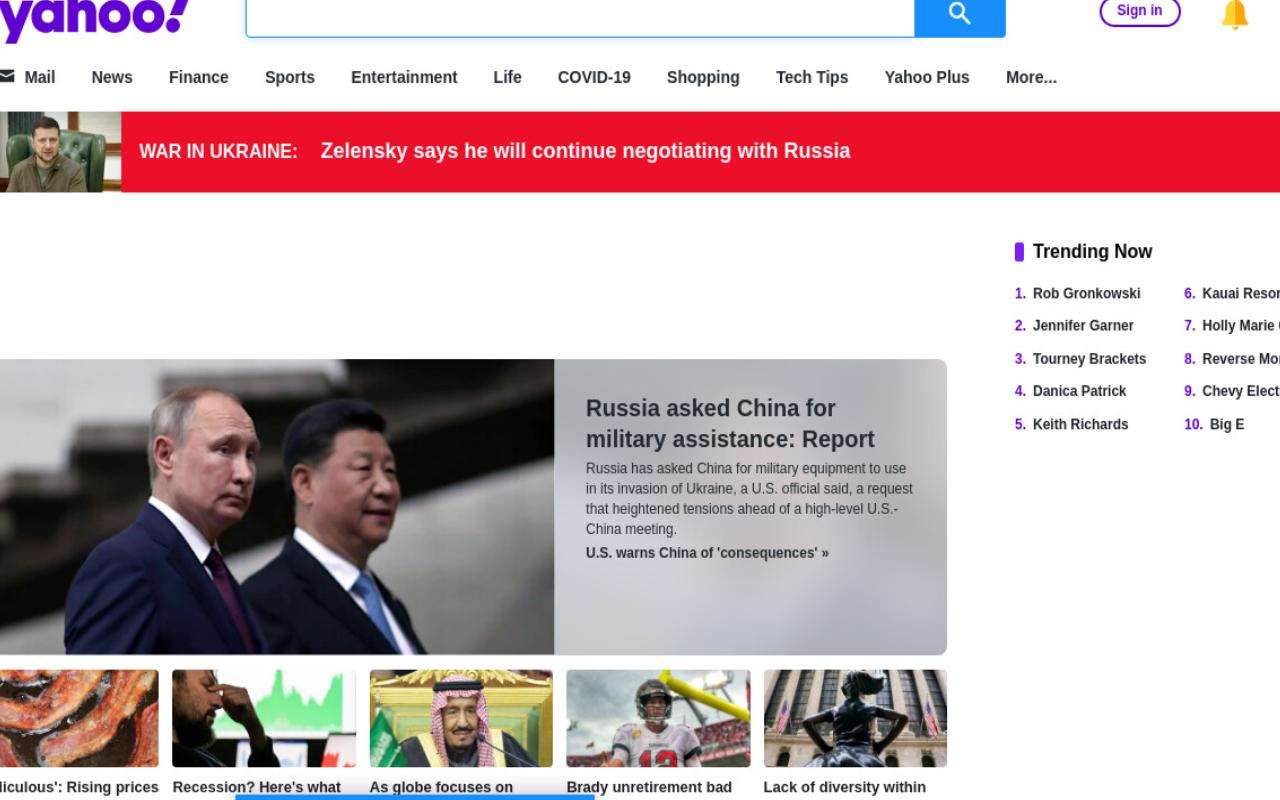Open the Life section
Image resolution: width=1280 pixels, height=800 pixels.
click(x=507, y=77)
